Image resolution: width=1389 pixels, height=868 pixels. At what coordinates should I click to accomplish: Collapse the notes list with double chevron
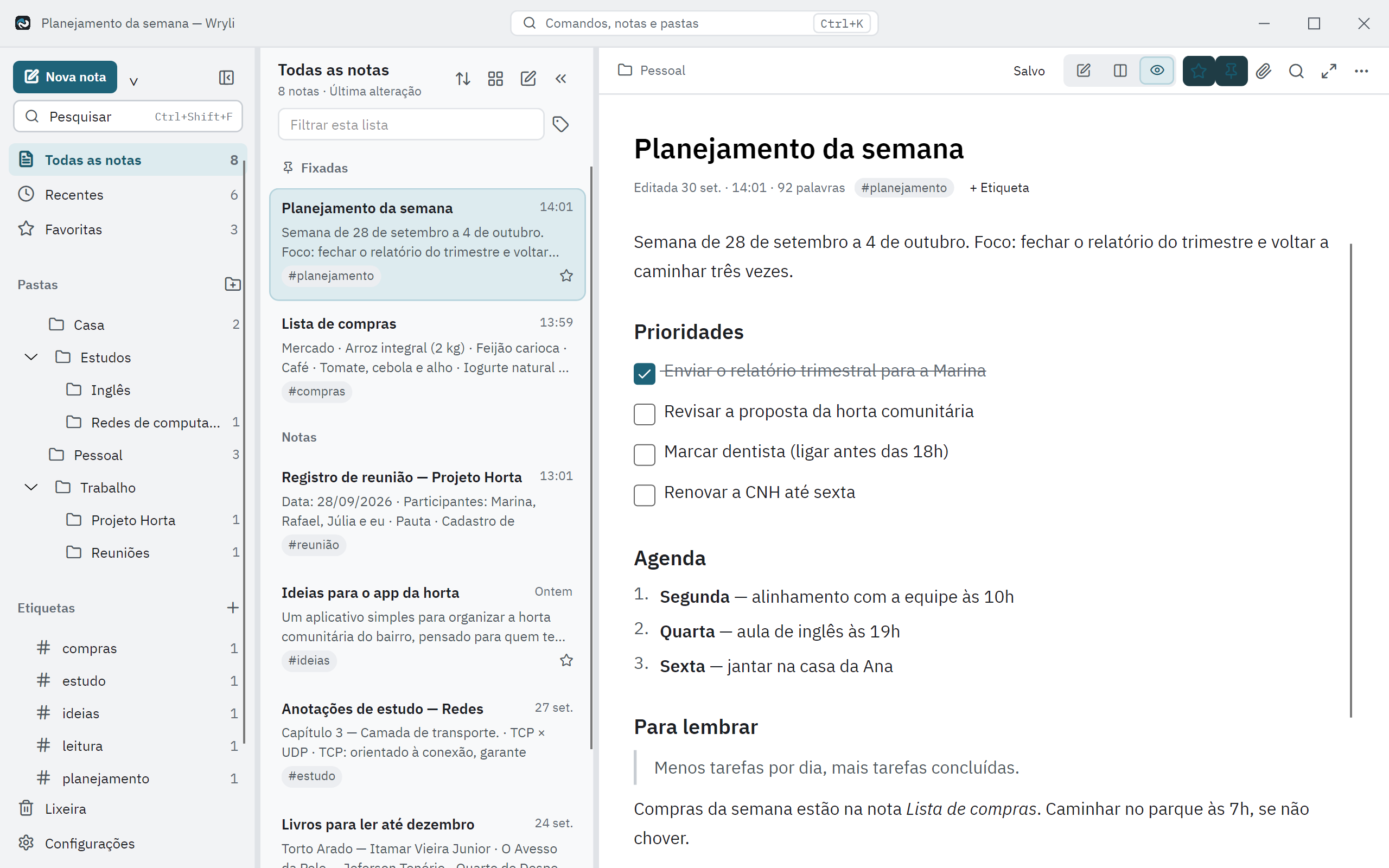pyautogui.click(x=561, y=79)
